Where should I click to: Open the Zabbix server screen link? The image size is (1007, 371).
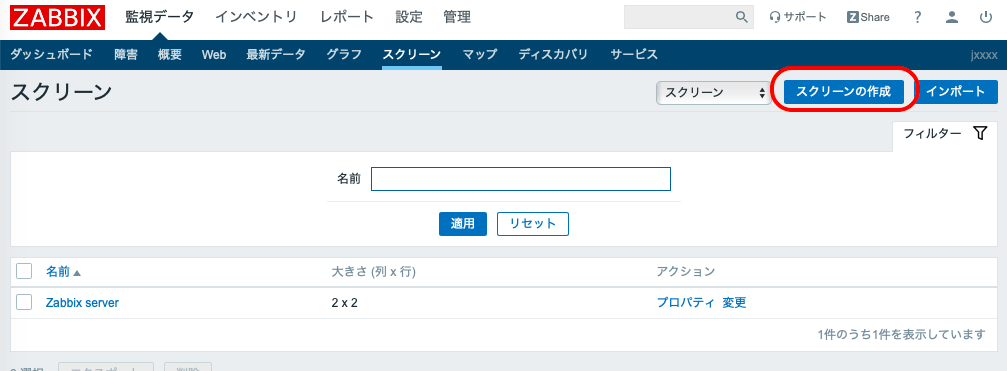coord(82,303)
